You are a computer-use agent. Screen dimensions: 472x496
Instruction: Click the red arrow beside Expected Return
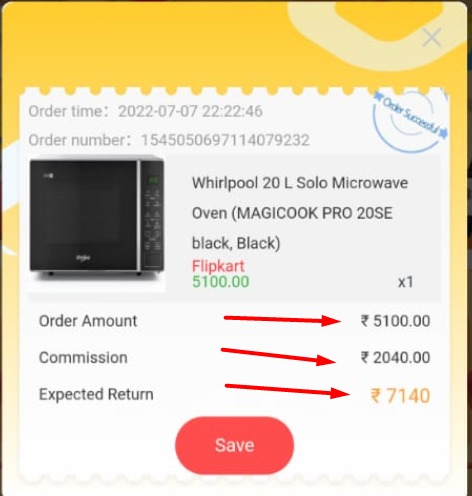click(287, 391)
